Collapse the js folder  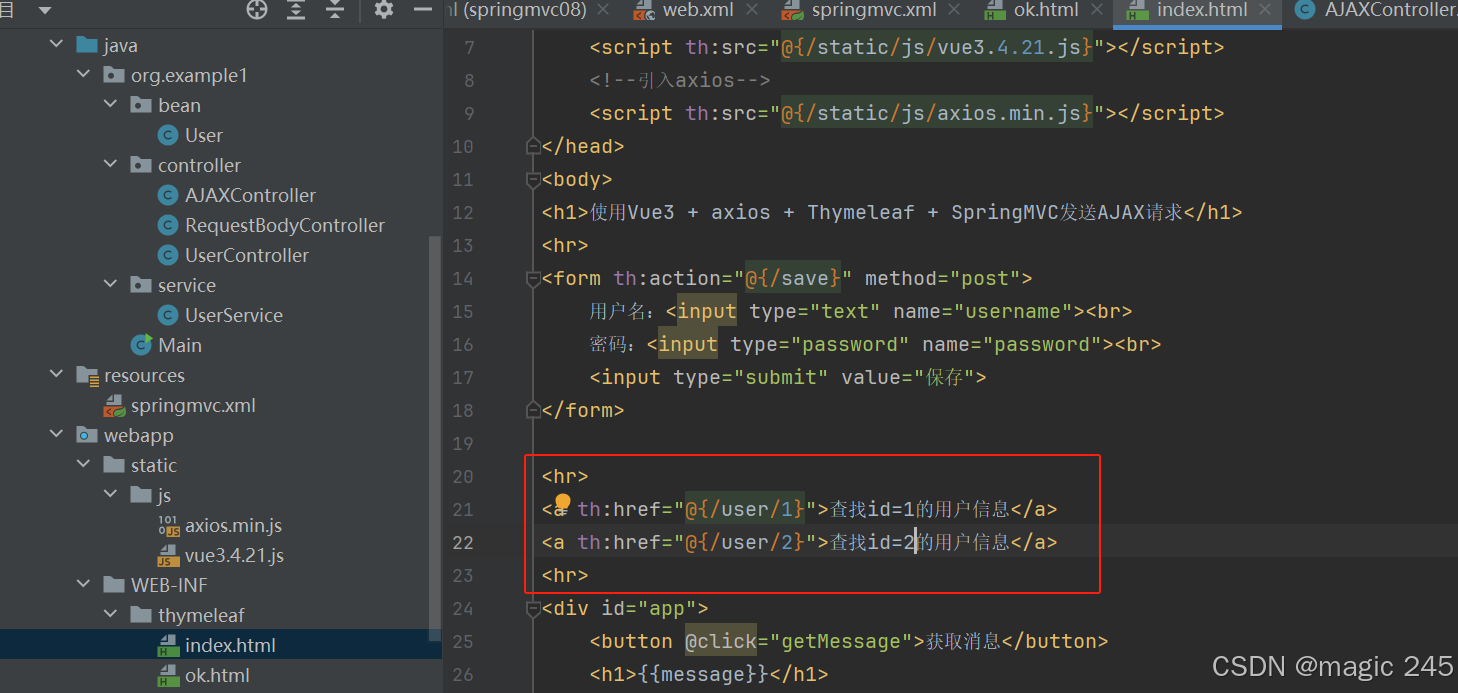tap(110, 495)
